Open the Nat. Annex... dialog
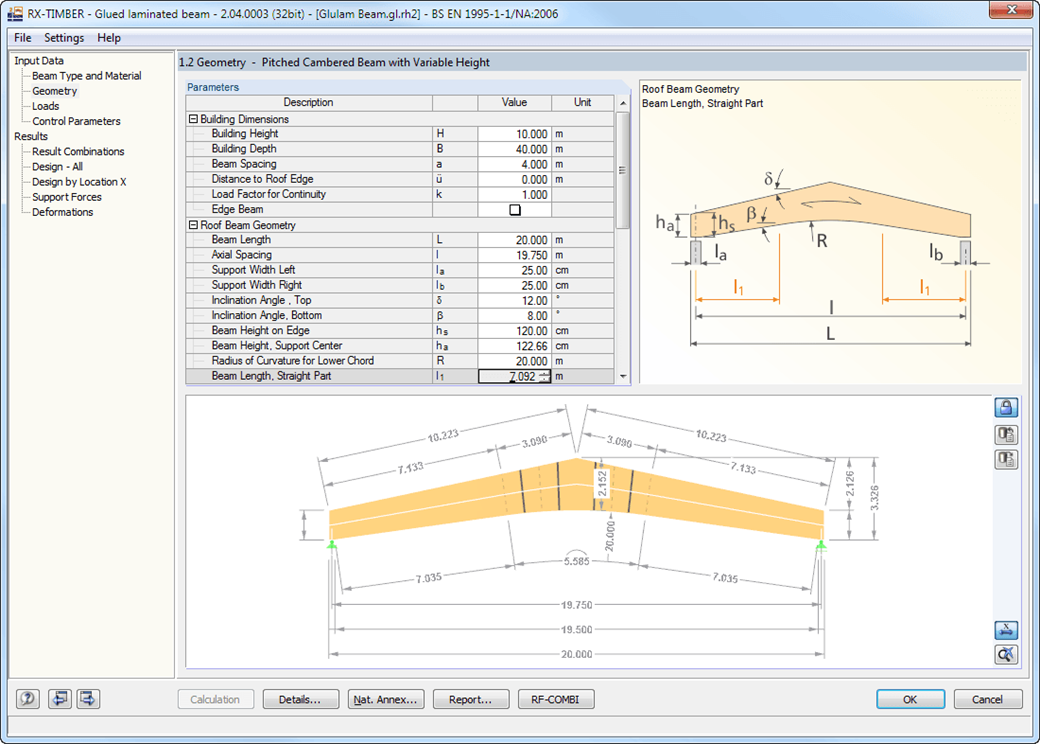Viewport: 1040px width, 744px height. click(385, 699)
